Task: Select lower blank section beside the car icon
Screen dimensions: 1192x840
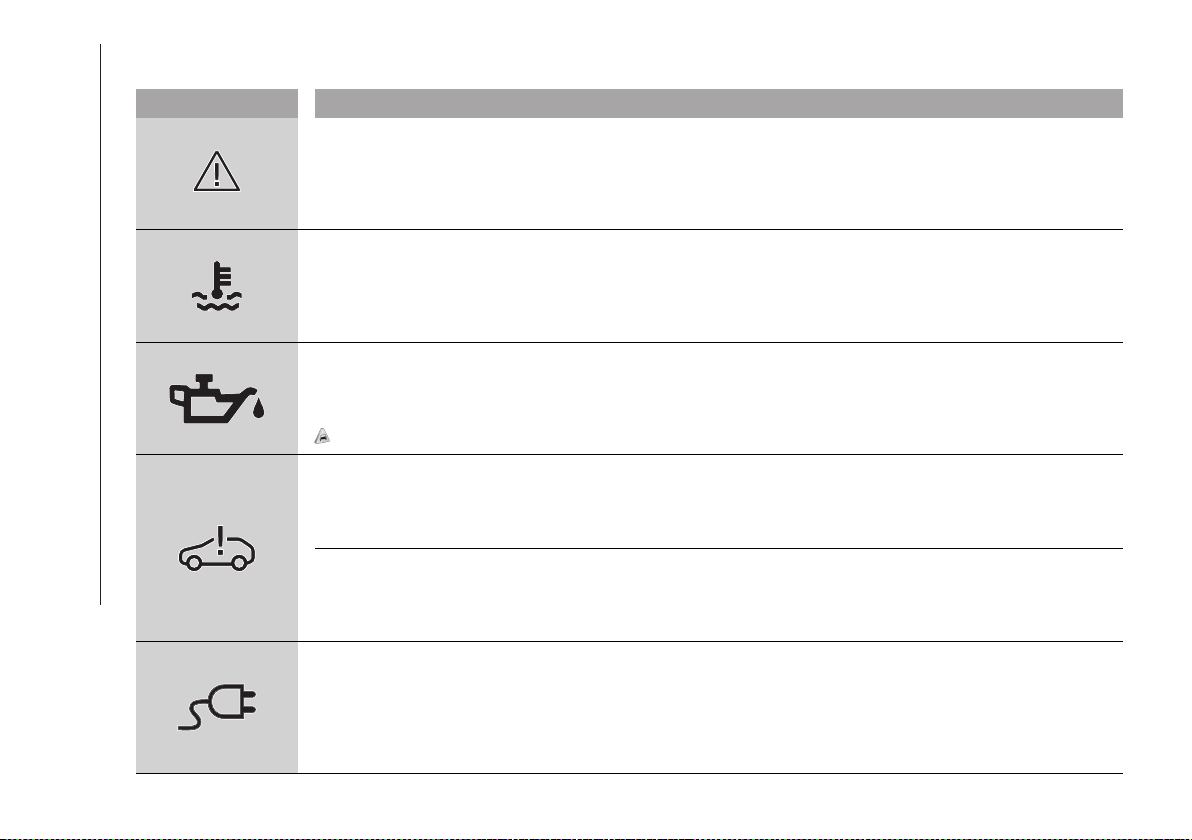Action: click(x=718, y=594)
